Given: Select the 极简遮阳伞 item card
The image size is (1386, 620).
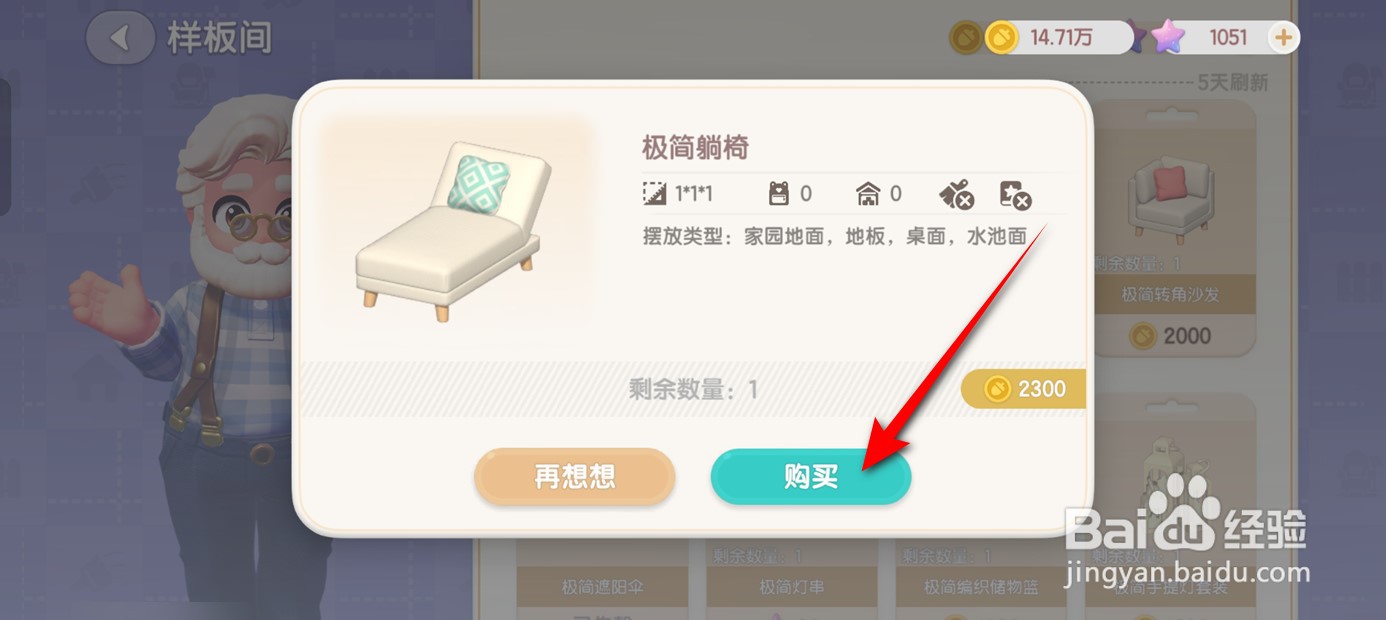Looking at the screenshot, I should click(603, 578).
